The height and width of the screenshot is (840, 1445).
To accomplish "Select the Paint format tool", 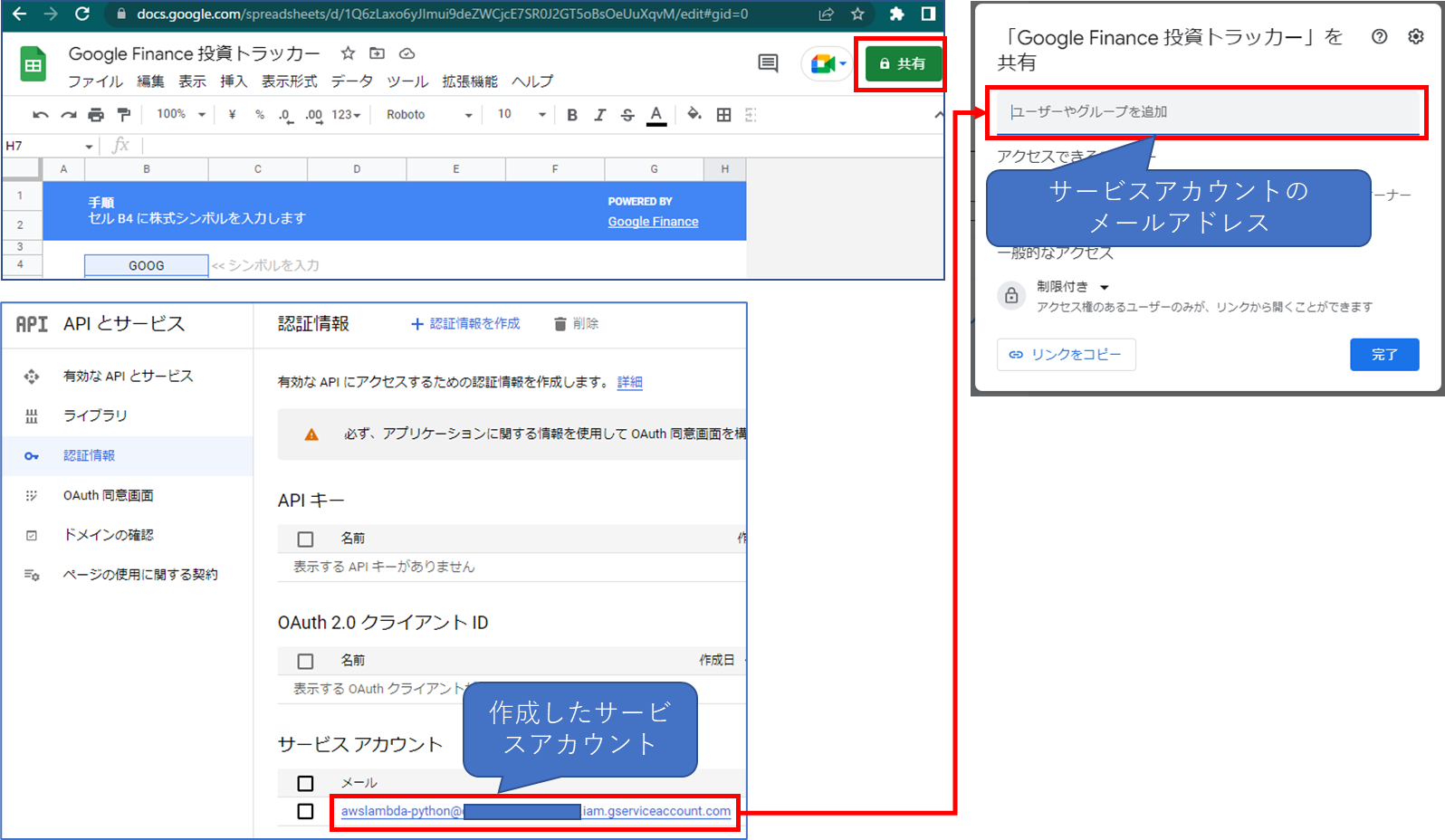I will coord(124,115).
